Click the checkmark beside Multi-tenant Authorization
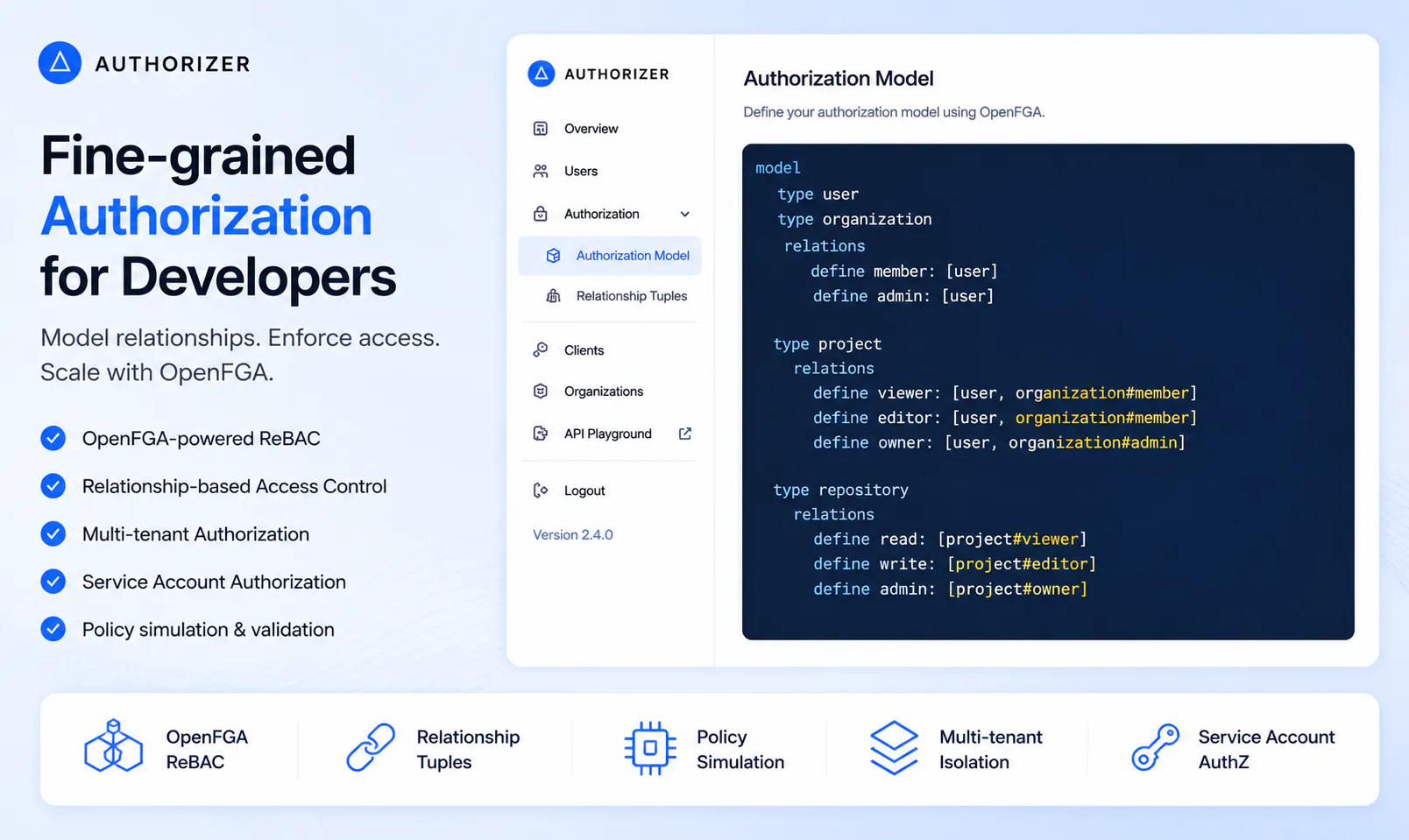This screenshot has width=1409, height=840. pyautogui.click(x=53, y=533)
